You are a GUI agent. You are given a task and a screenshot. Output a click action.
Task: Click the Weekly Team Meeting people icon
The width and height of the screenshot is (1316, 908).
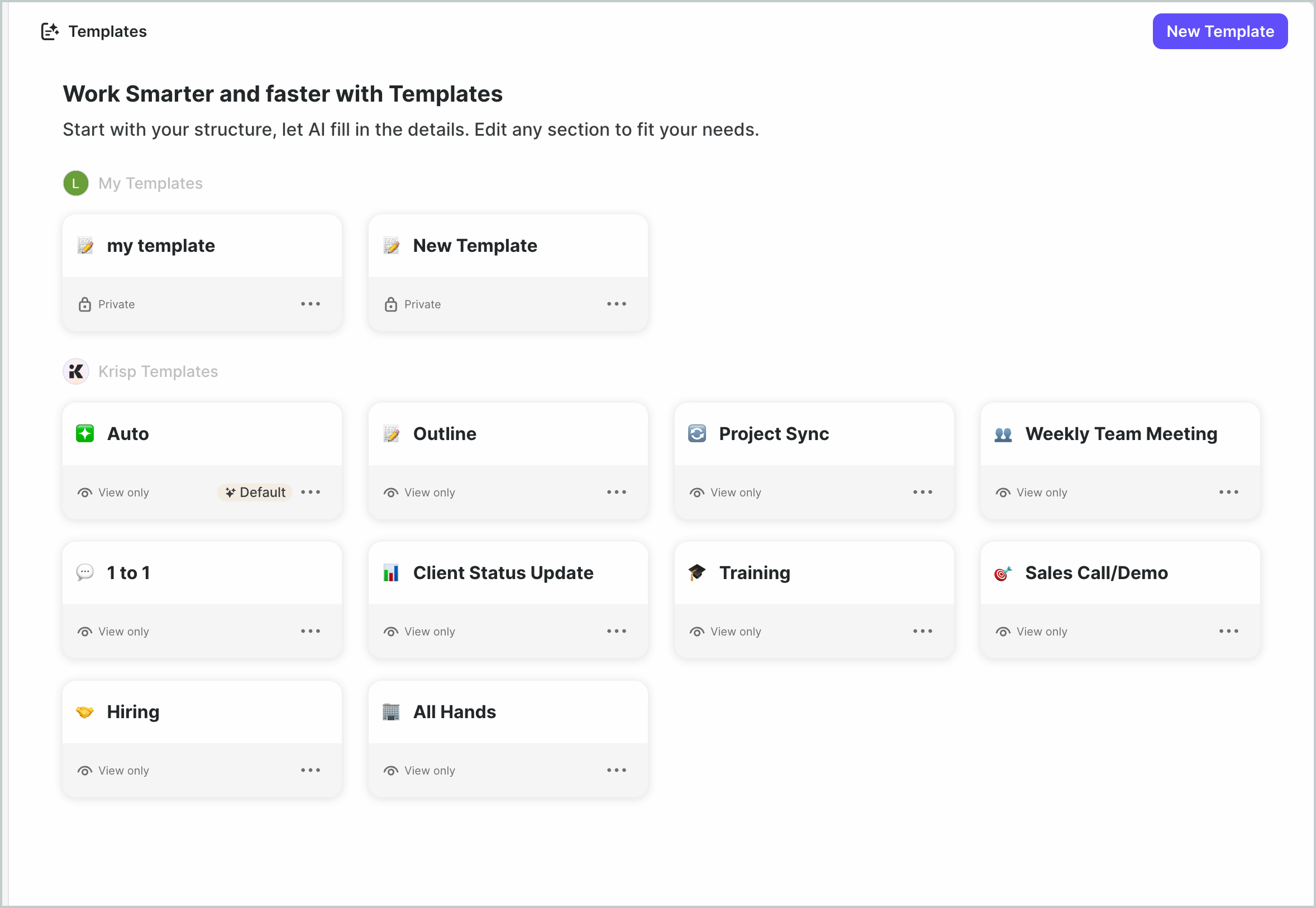pos(1003,434)
